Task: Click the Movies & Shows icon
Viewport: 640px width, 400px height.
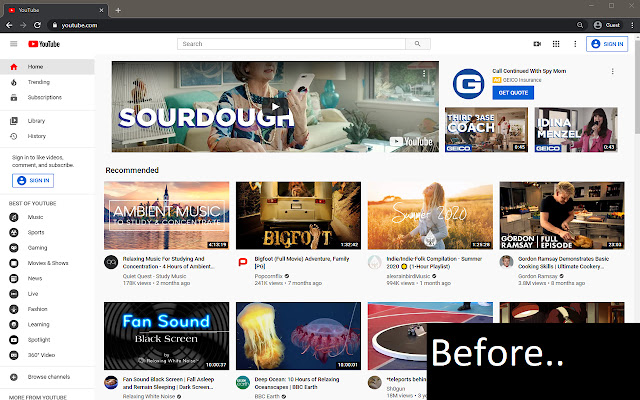Action: (x=13, y=263)
